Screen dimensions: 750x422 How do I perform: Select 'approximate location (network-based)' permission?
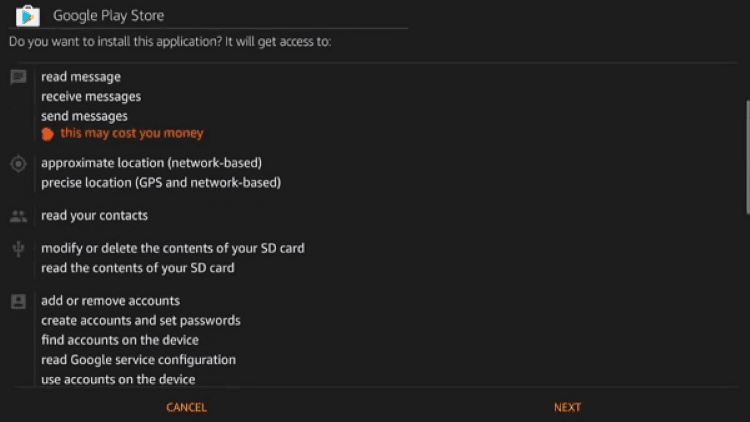tap(151, 162)
